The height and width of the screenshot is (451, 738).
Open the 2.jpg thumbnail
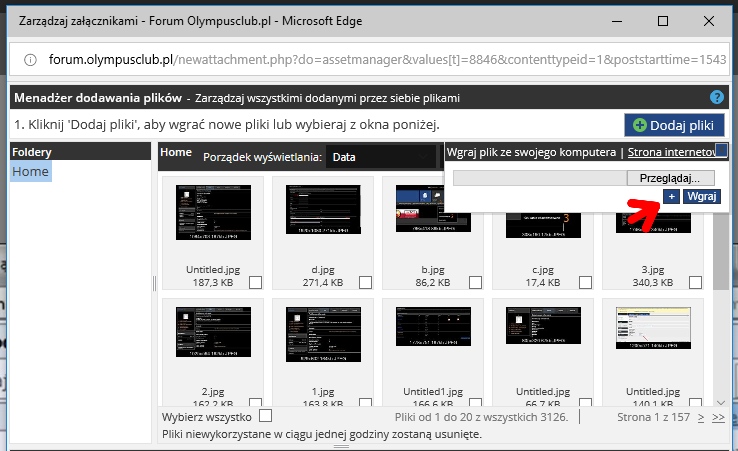(212, 333)
